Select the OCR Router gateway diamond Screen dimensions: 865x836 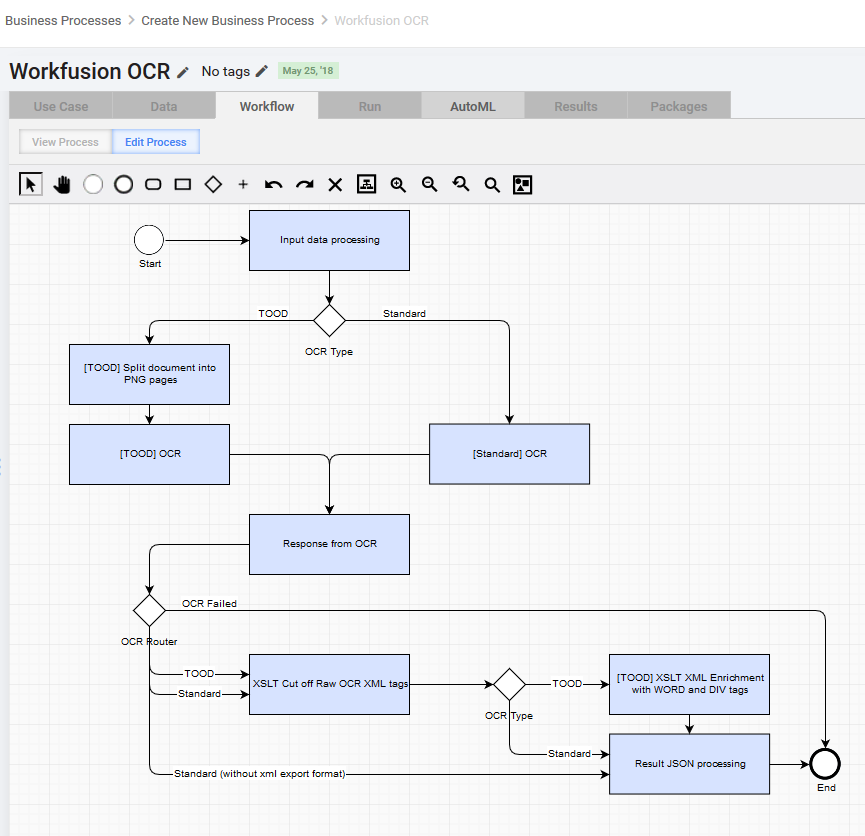pos(149,610)
